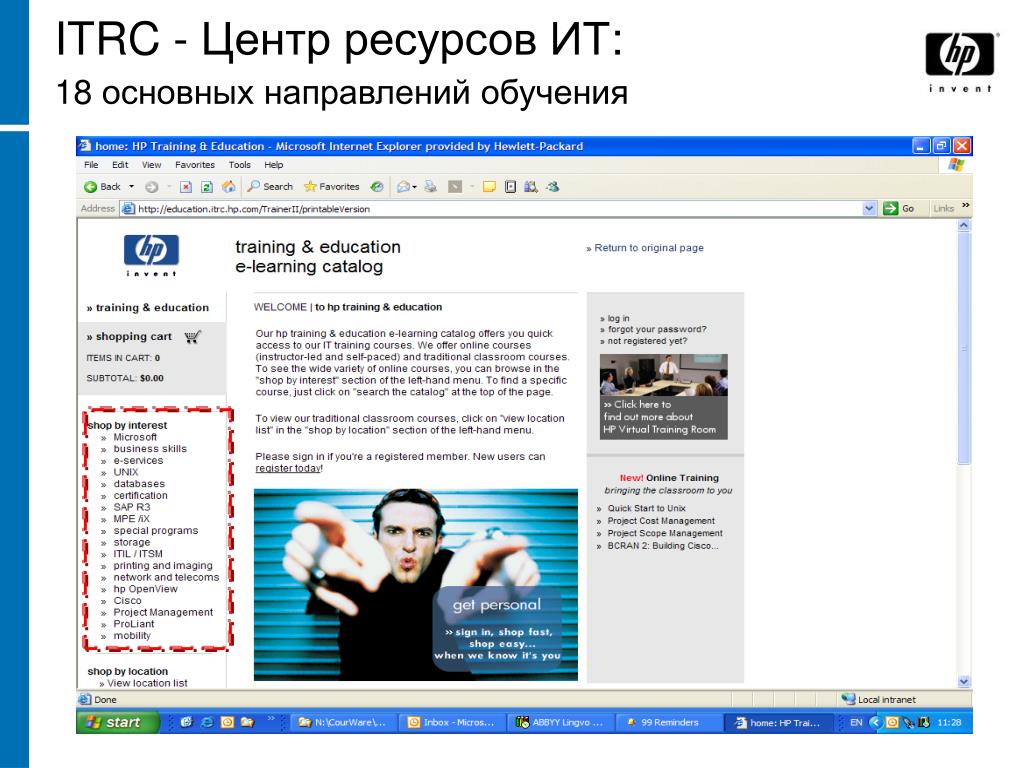The image size is (1024, 768).
Task: Click the Stop loading icon
Action: (x=186, y=187)
